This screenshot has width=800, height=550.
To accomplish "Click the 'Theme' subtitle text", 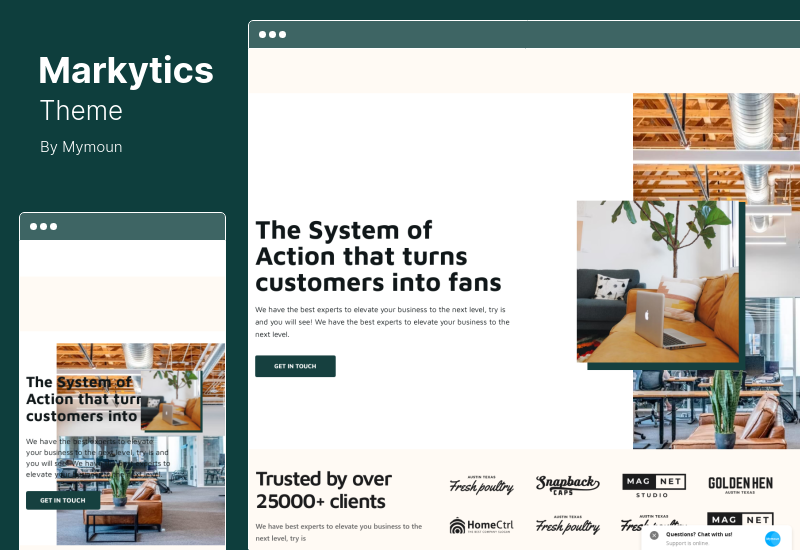I will 81,110.
